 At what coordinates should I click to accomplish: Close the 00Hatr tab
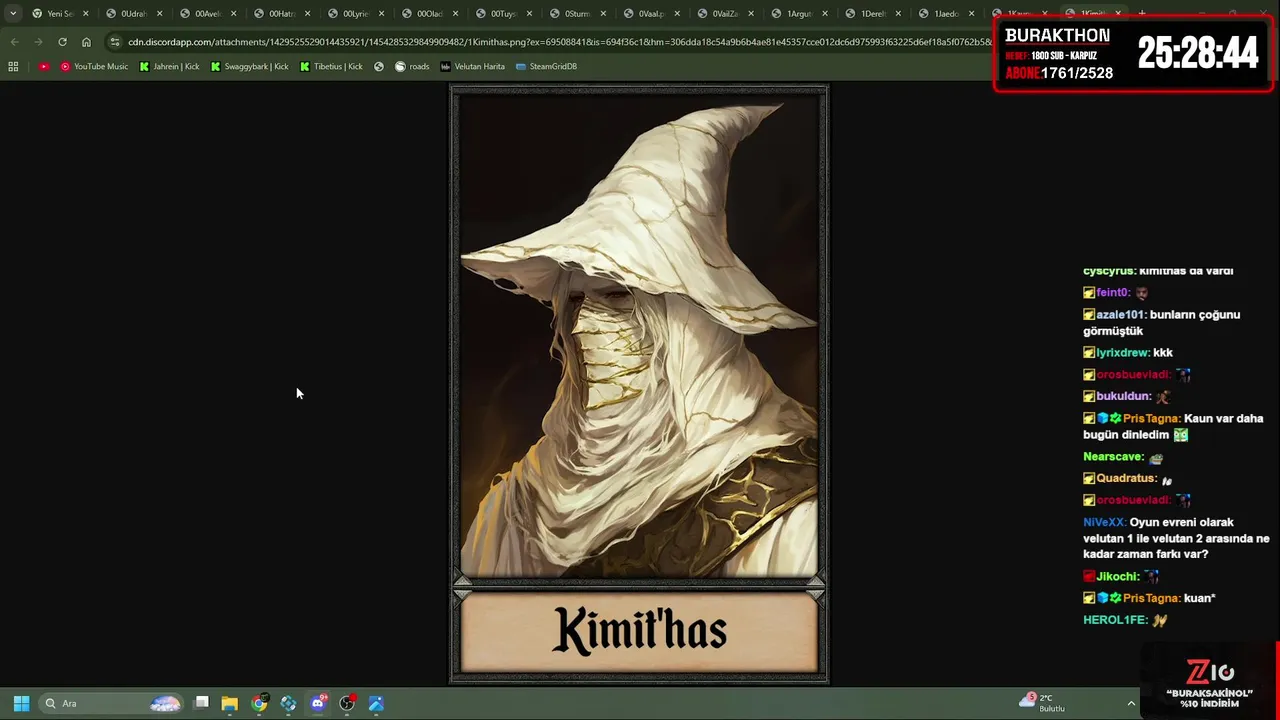(307, 14)
